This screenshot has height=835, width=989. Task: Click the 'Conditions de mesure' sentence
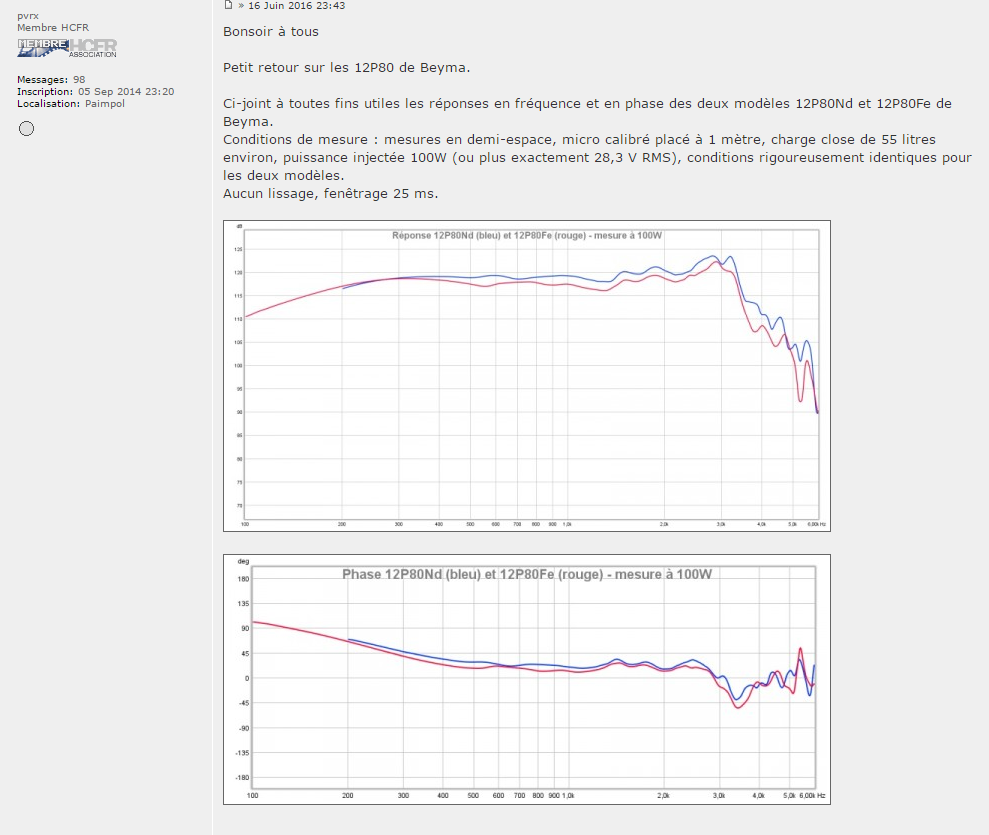click(597, 158)
